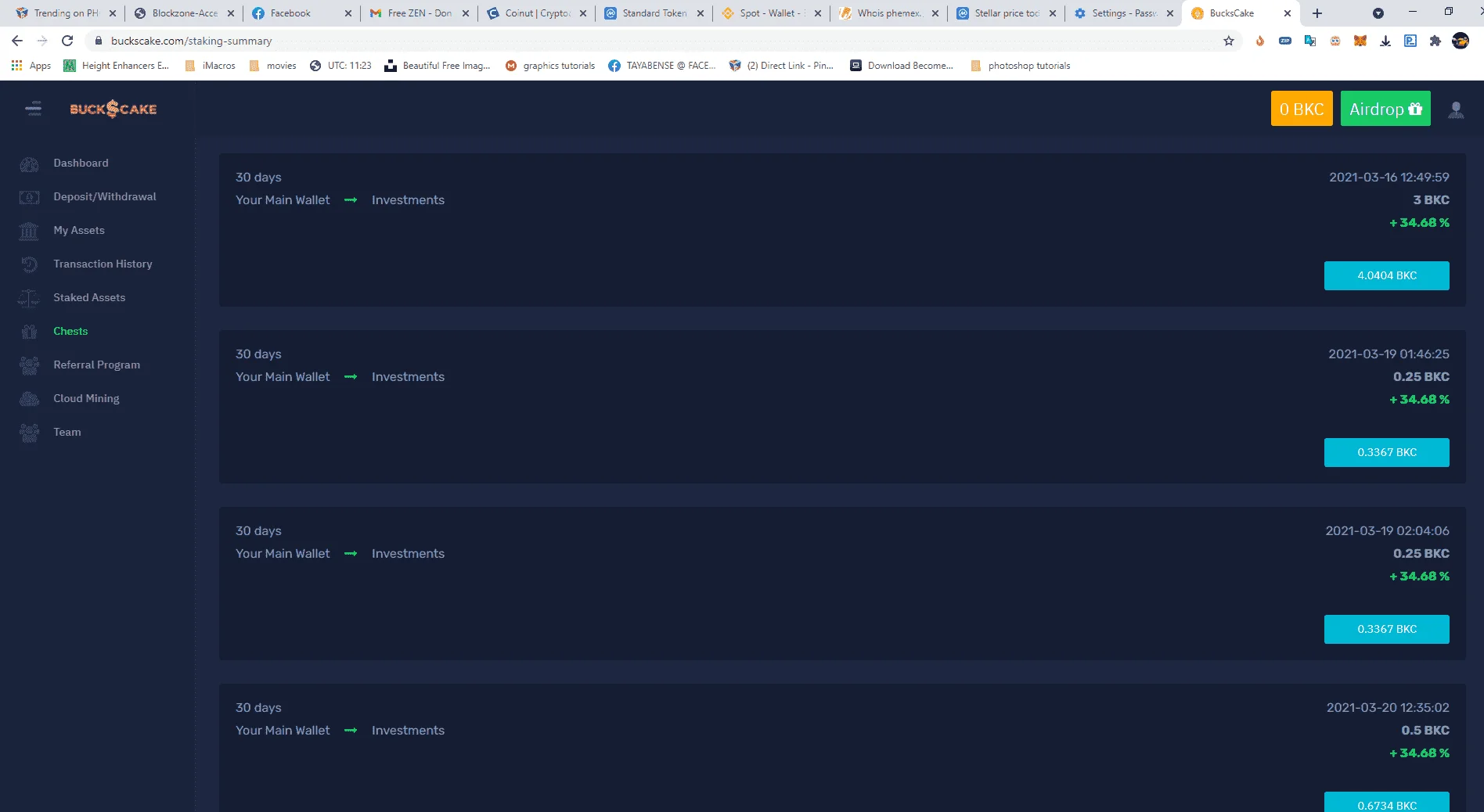Click the 0.3367 BKC button for 01:46:25 stake
Screen dimensions: 1484x812
(x=1386, y=452)
